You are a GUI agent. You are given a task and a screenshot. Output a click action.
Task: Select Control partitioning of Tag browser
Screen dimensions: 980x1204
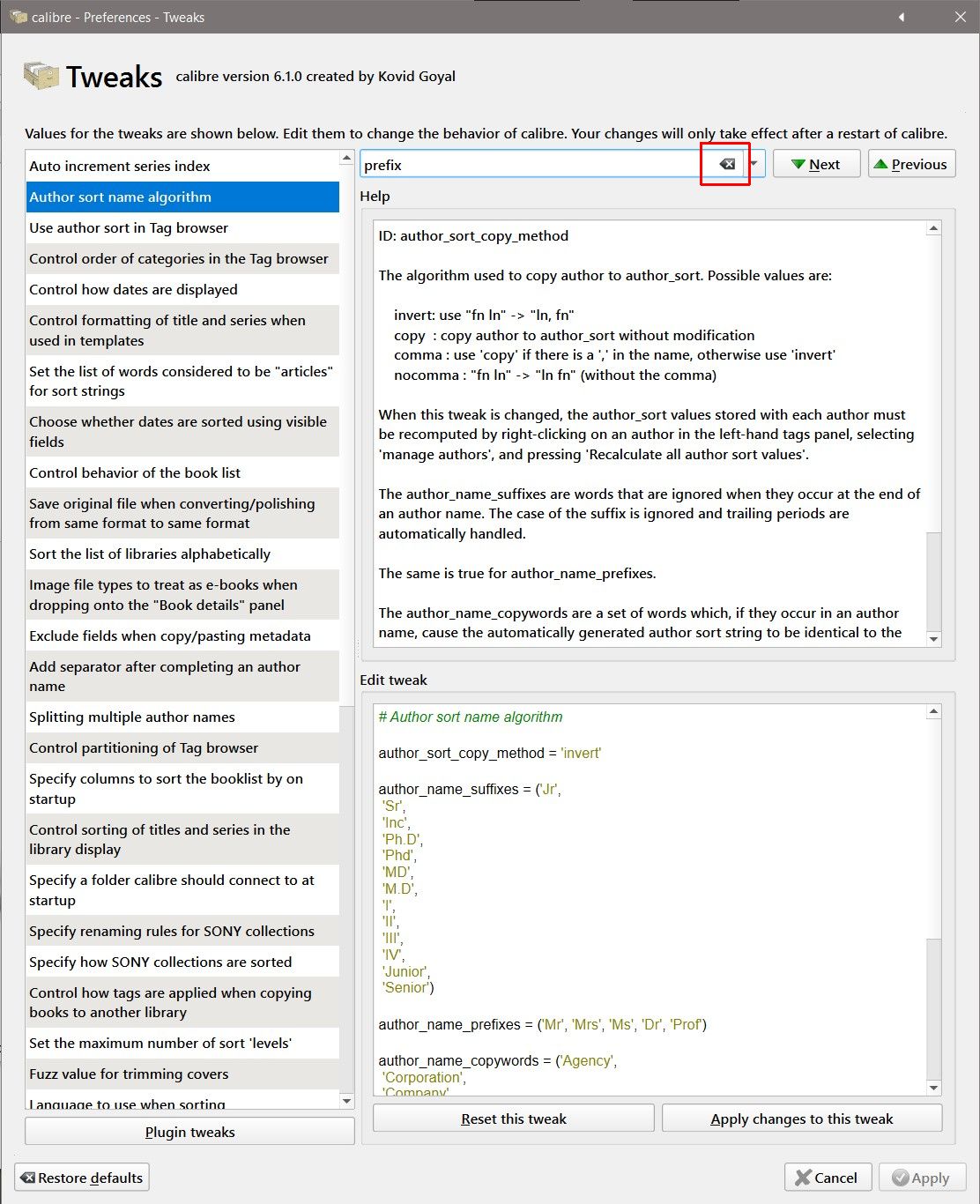[182, 747]
